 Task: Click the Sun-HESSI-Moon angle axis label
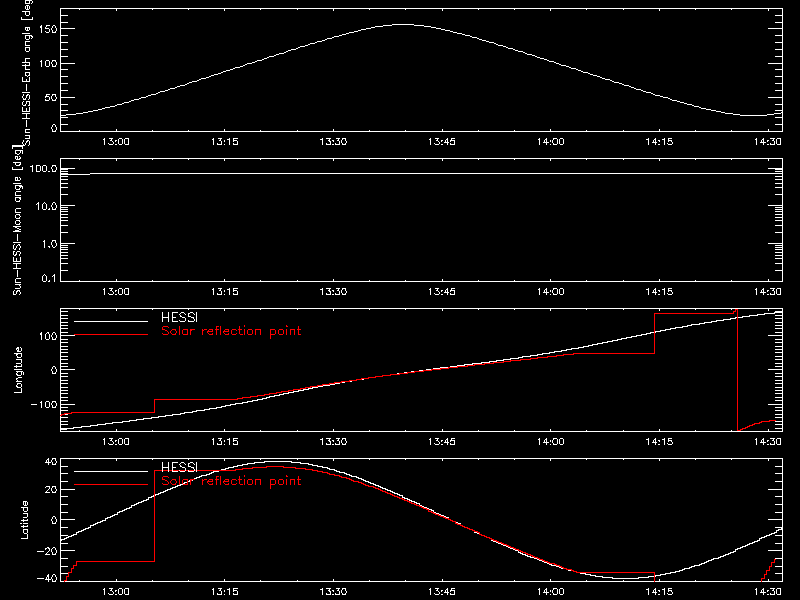pyautogui.click(x=18, y=220)
